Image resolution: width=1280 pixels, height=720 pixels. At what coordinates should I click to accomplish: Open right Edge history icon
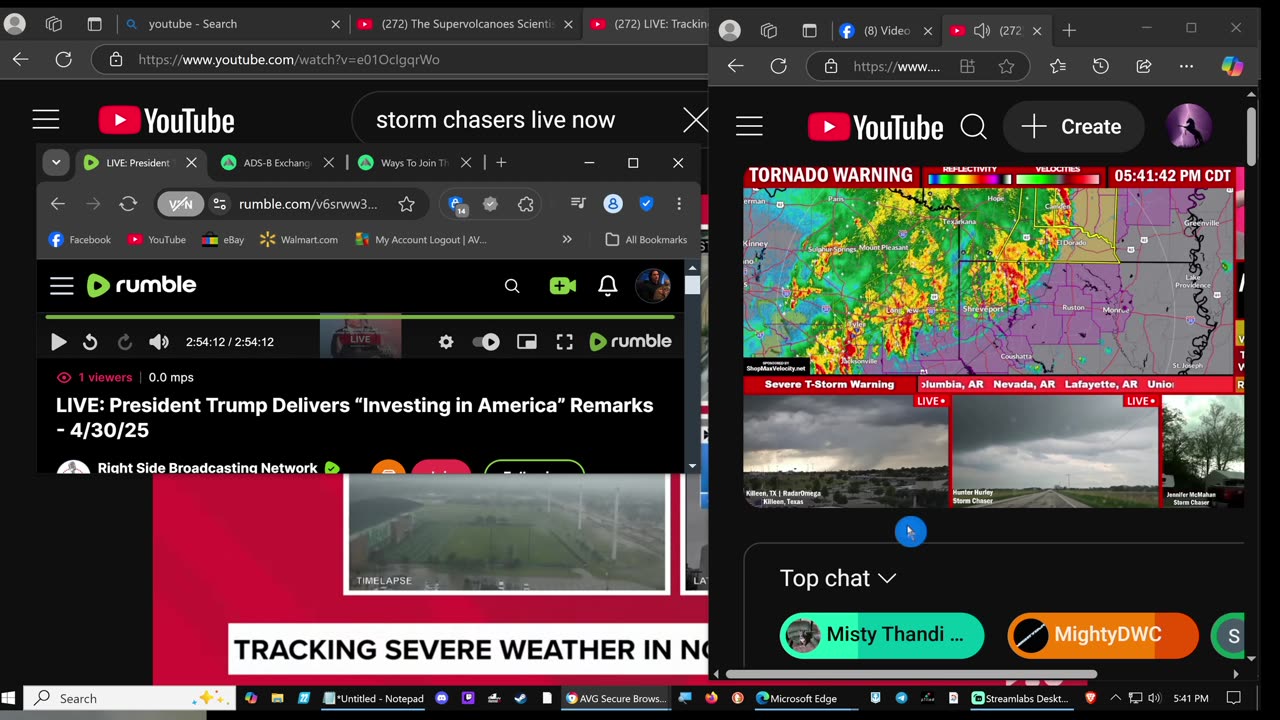(x=1101, y=66)
